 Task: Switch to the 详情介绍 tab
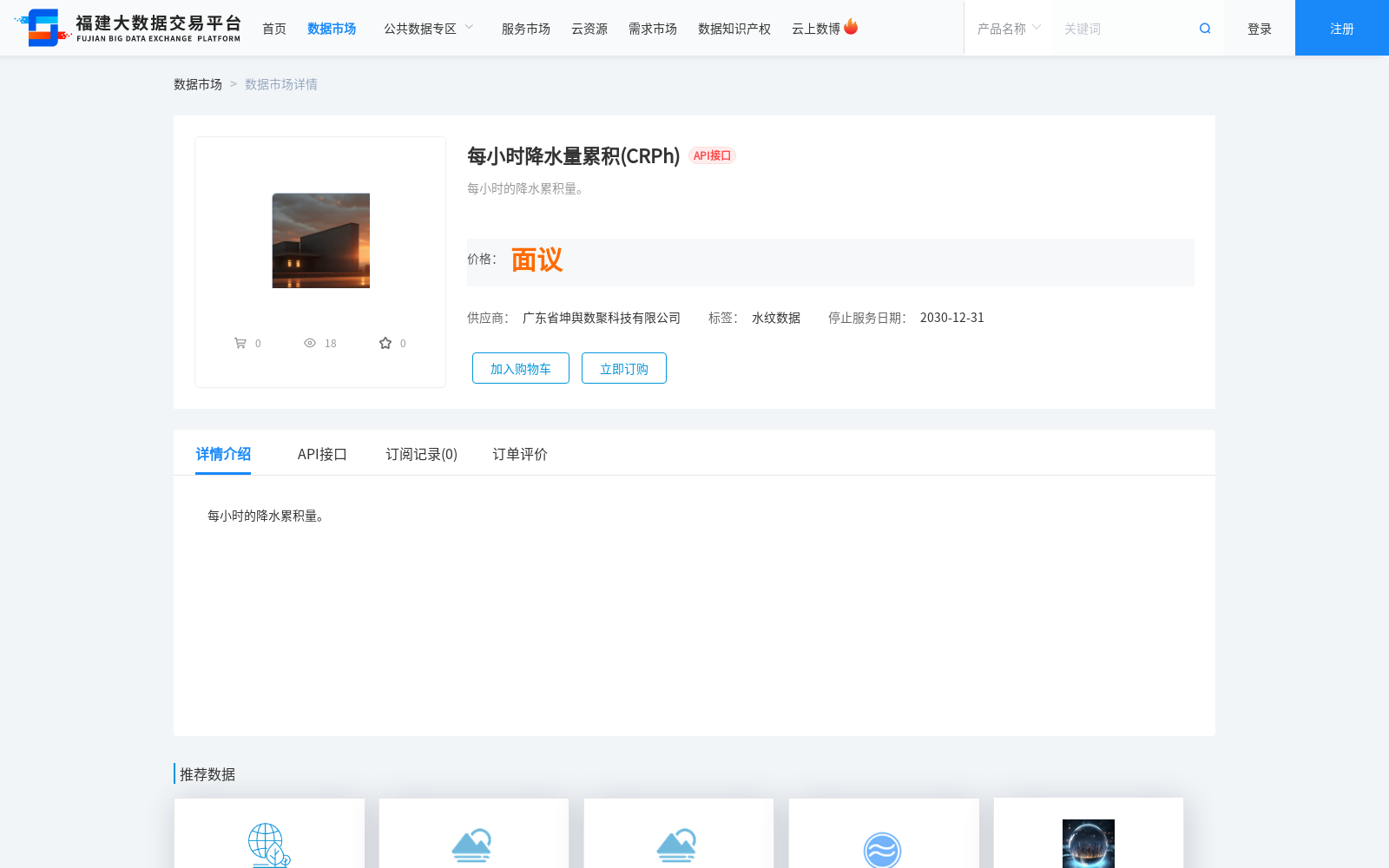point(223,454)
